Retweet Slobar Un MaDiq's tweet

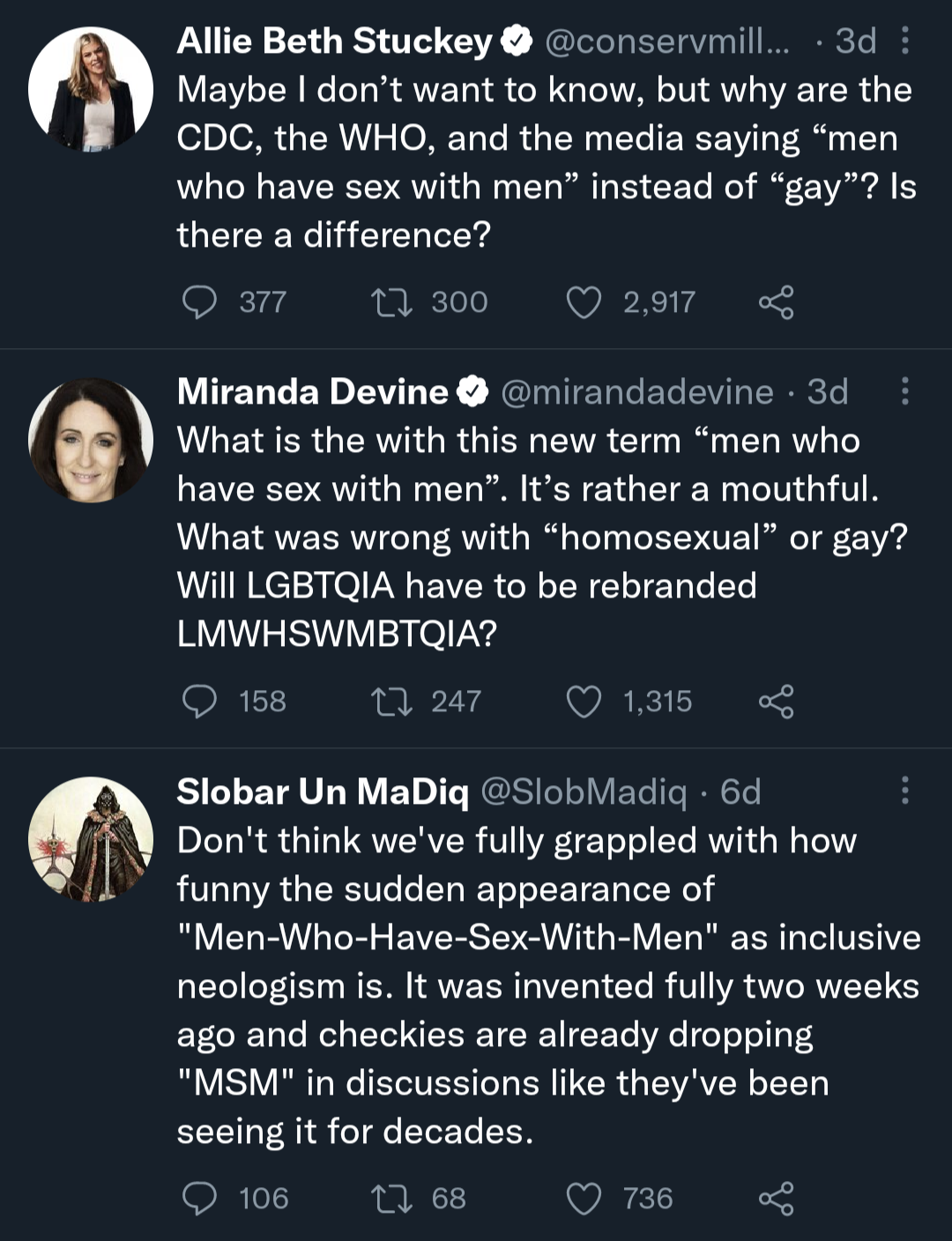click(x=391, y=1199)
